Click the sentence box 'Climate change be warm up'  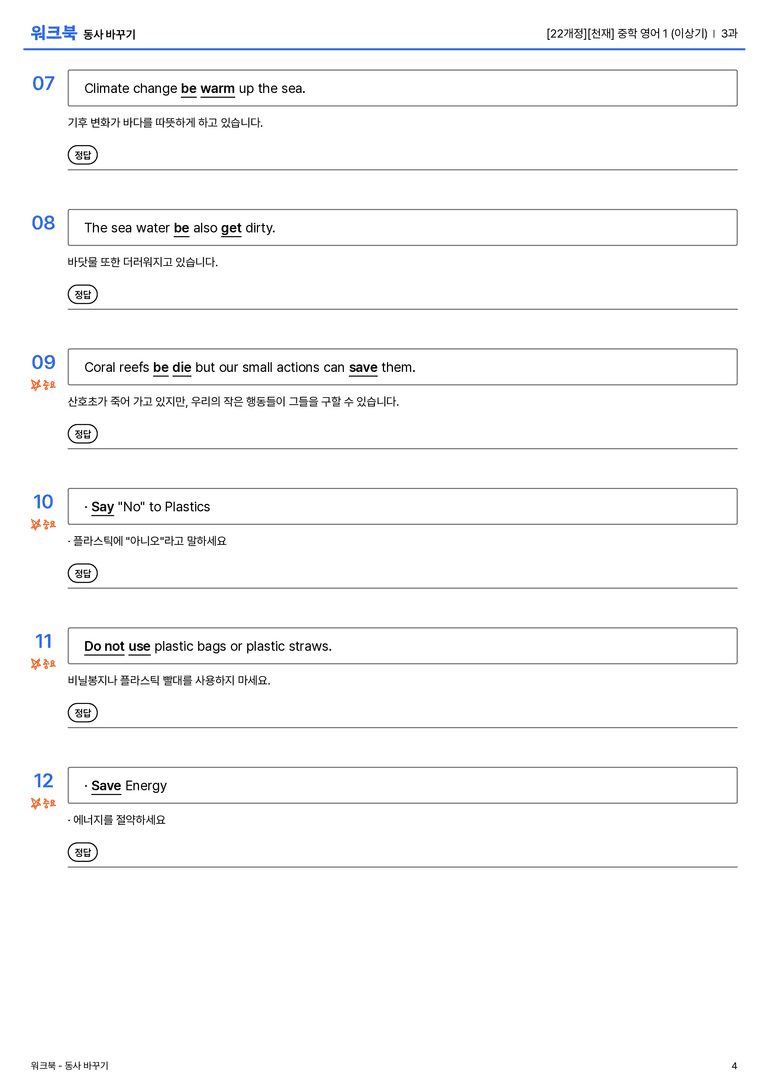click(x=403, y=88)
